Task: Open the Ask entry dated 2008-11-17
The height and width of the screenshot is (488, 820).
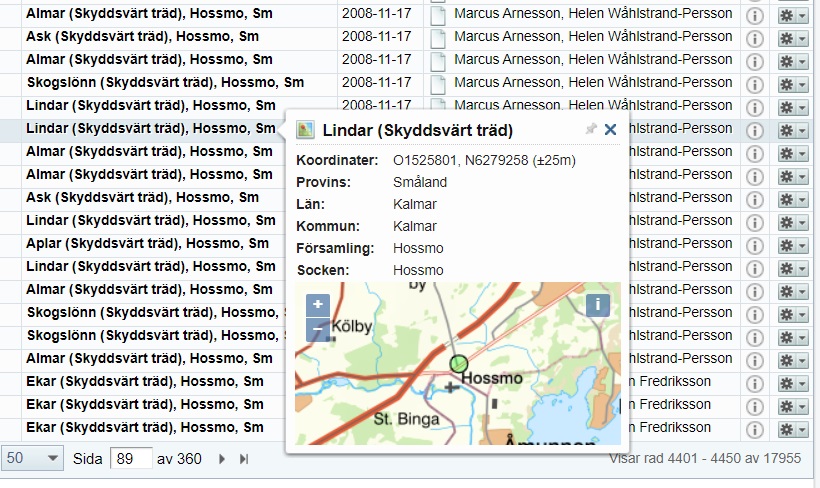Action: 142,37
